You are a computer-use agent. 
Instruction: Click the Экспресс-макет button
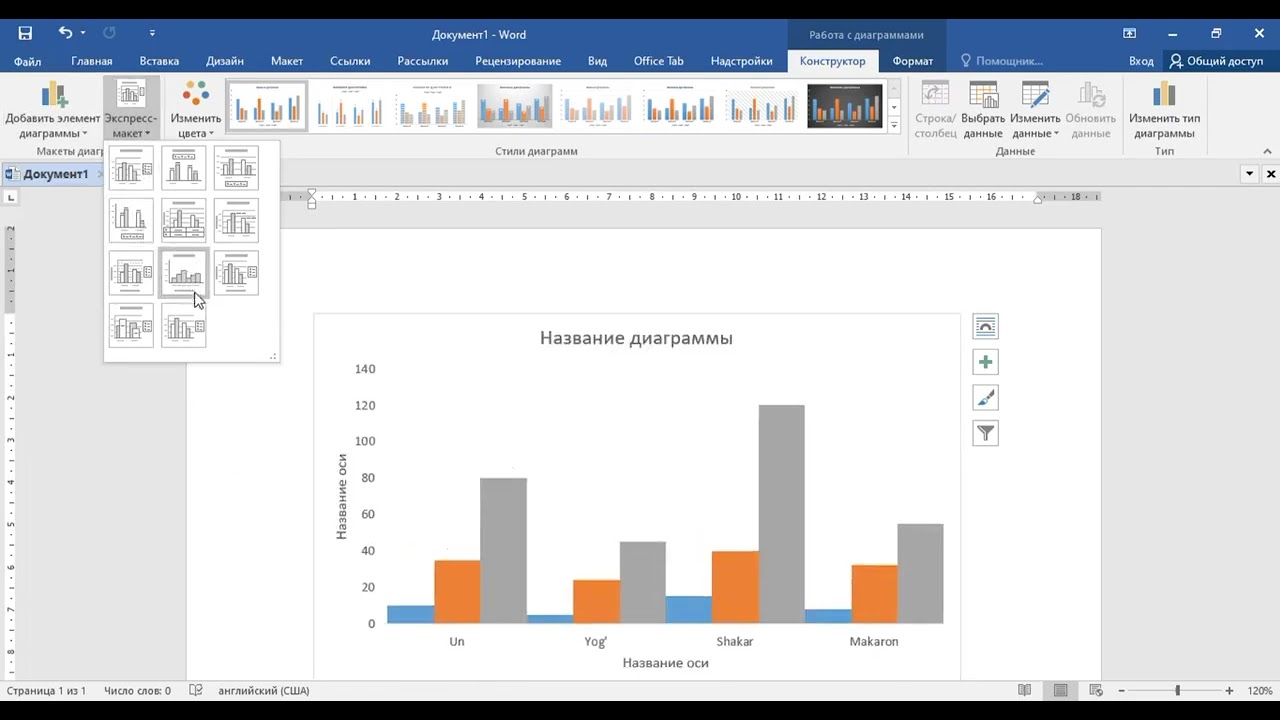[x=131, y=110]
